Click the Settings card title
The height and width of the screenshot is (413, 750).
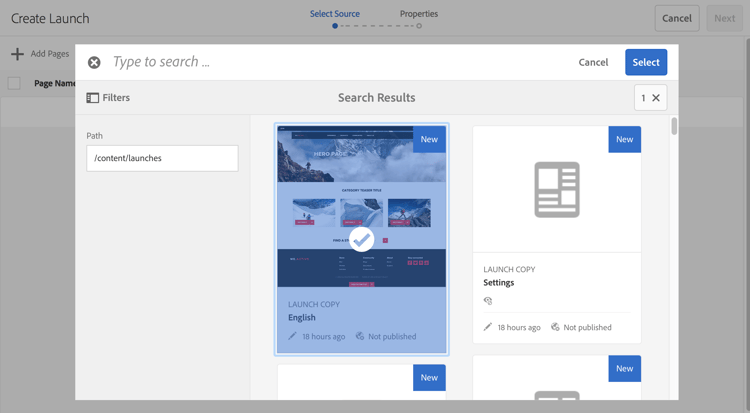[498, 283]
